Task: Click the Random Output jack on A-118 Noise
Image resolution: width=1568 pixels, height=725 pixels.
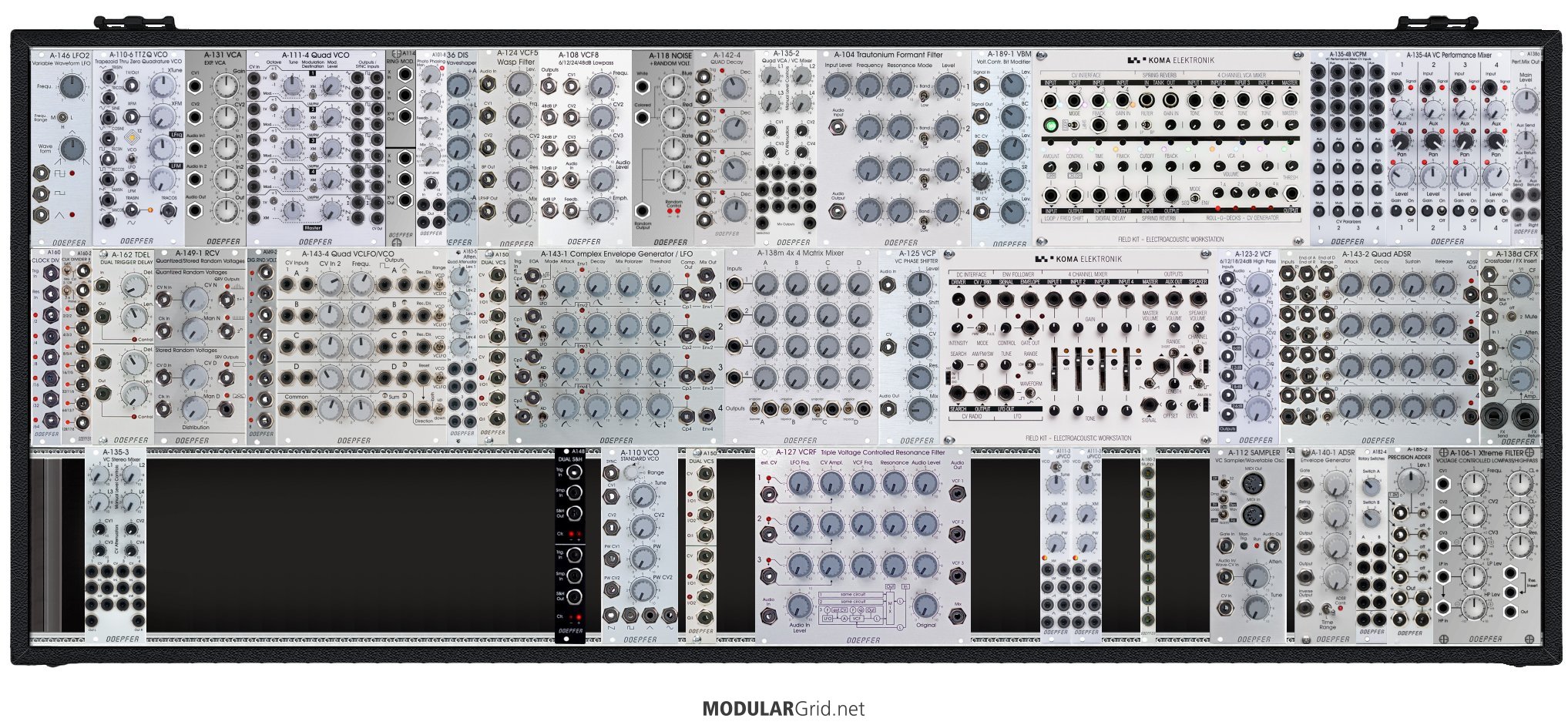Action: [642, 210]
